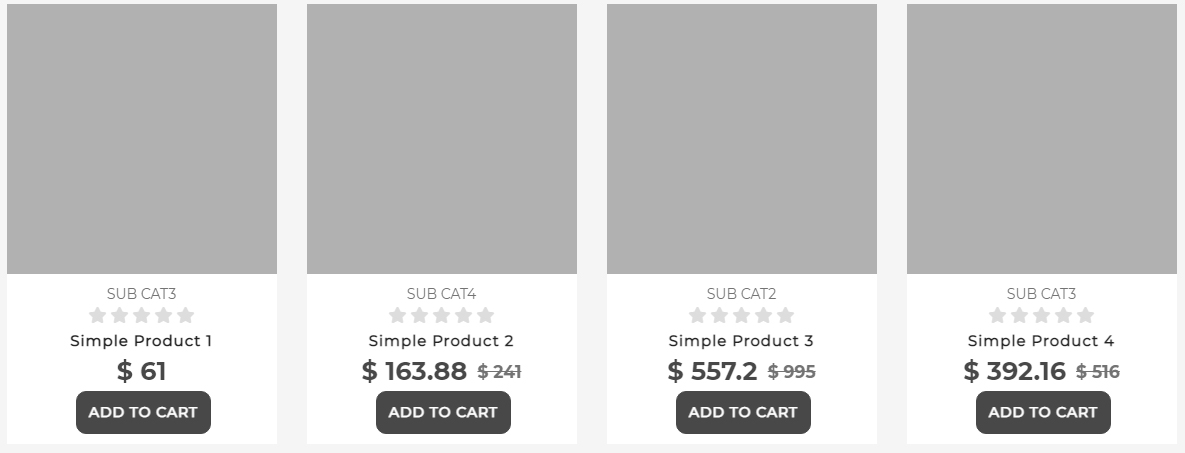Open SUB CAT4 category link

441,294
